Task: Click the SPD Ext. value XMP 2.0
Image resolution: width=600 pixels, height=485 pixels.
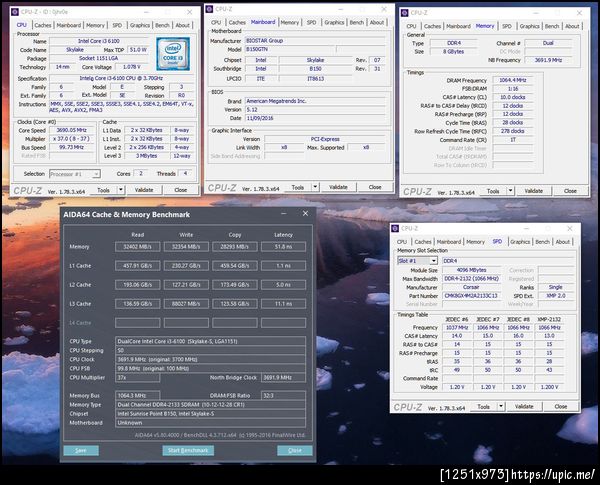Action: (556, 296)
